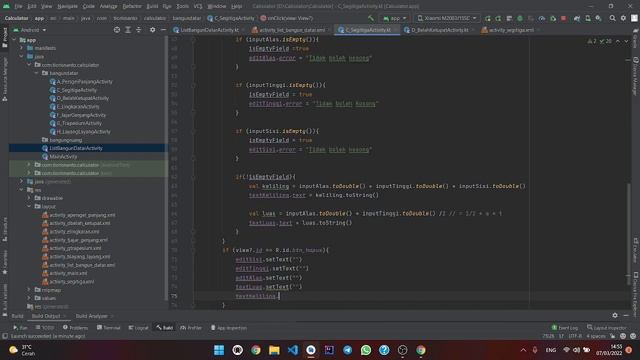Open File Explorer from taskbar

(274, 350)
